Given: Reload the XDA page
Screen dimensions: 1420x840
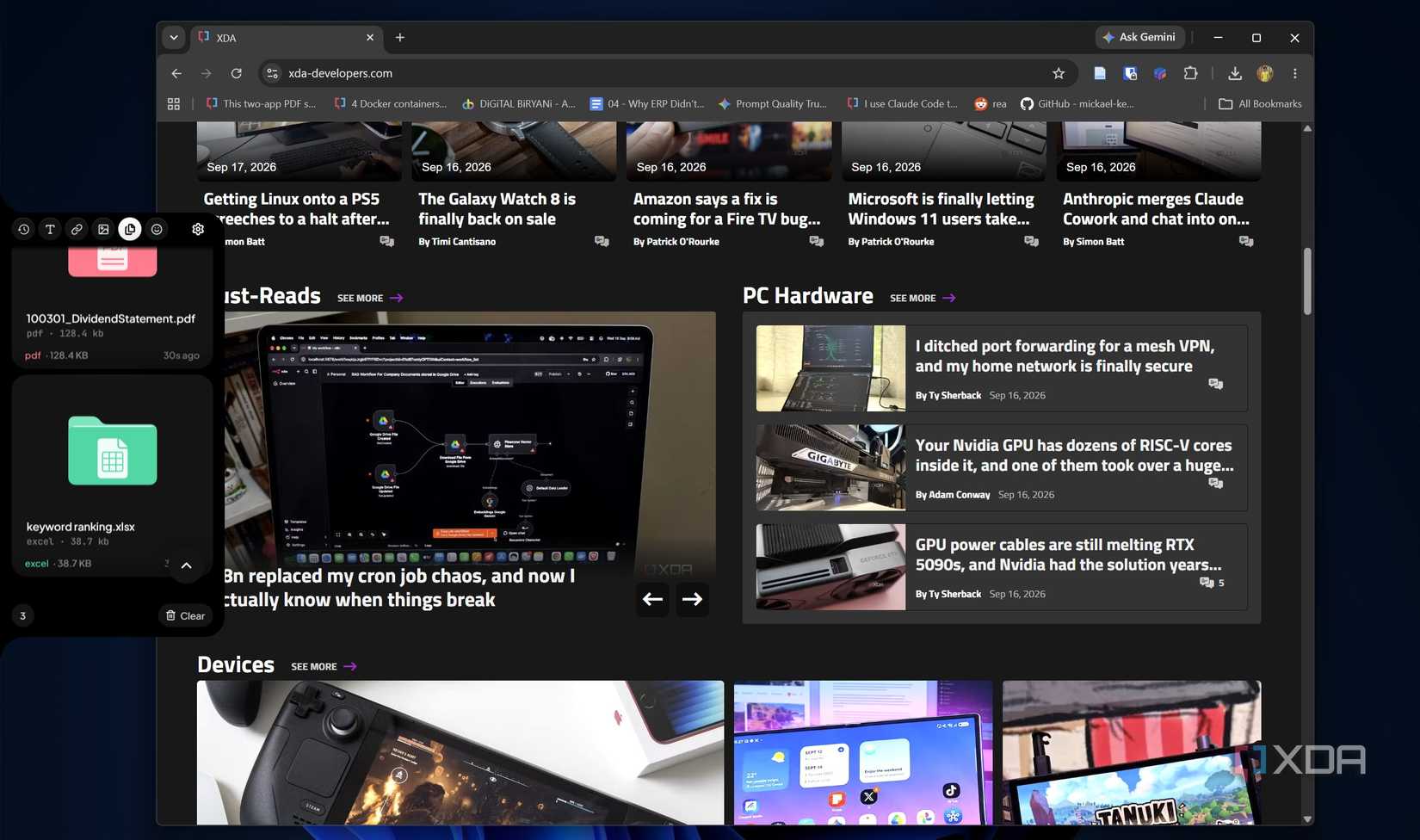Looking at the screenshot, I should 237,73.
